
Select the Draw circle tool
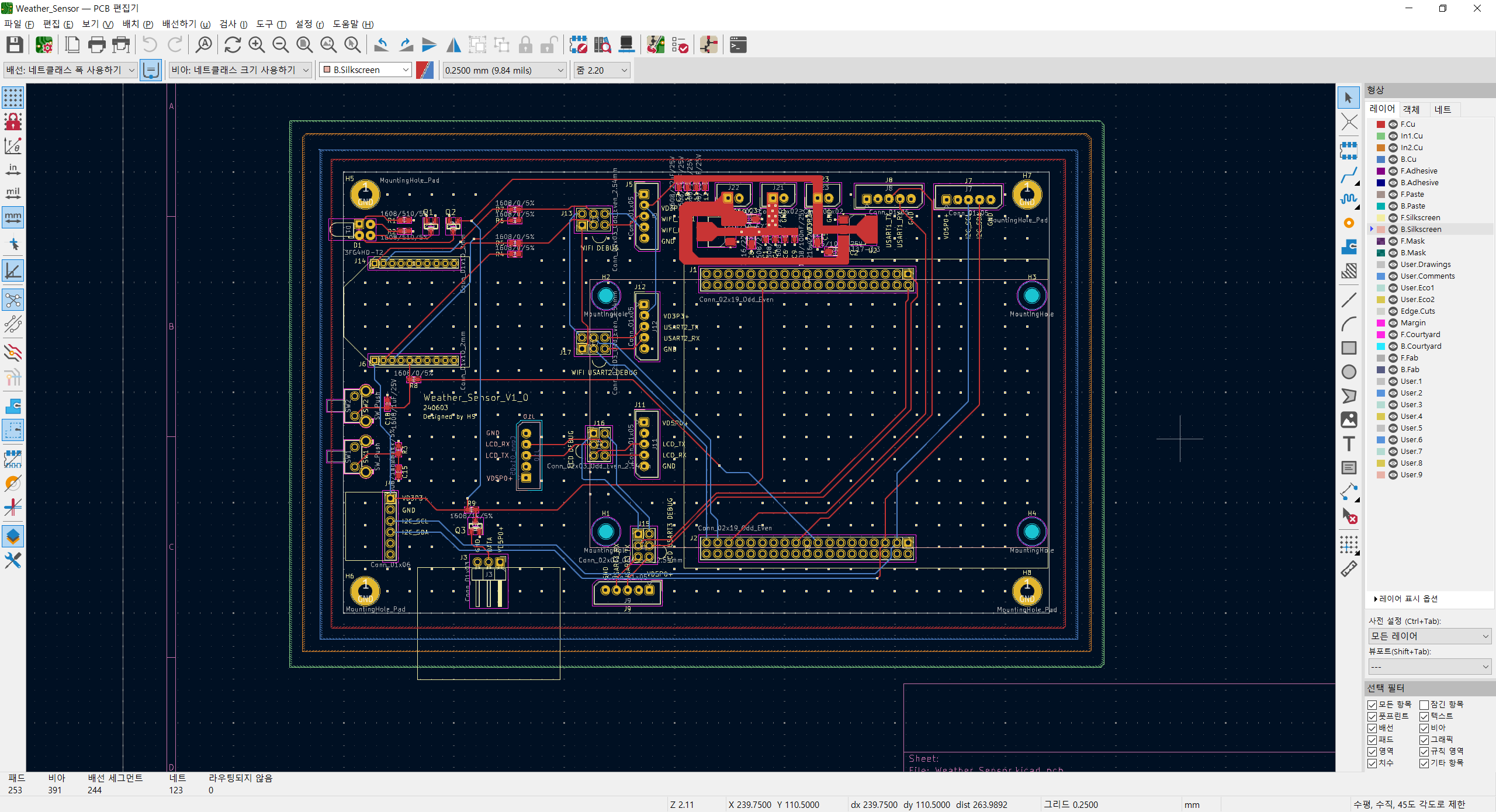tap(1349, 372)
